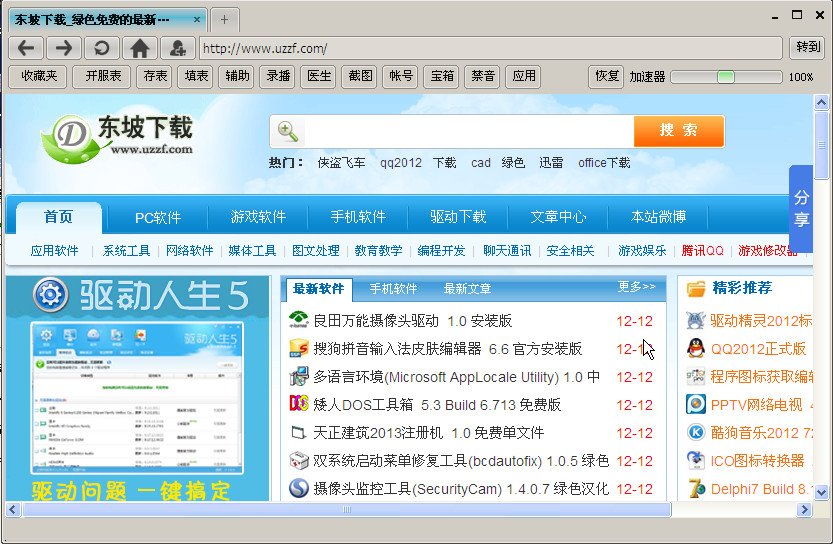This screenshot has width=833, height=544.
Task: Close the 东坡下载 browser tab
Action: point(197,20)
